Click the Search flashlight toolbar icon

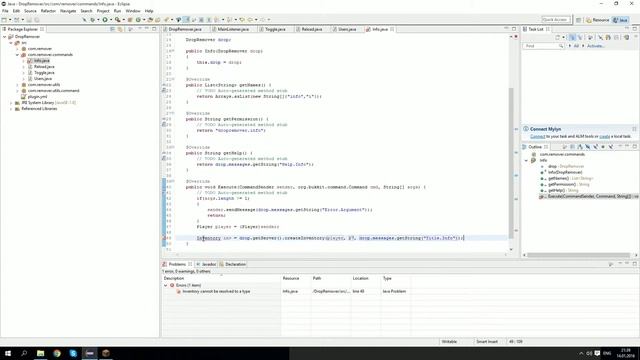(167, 20)
